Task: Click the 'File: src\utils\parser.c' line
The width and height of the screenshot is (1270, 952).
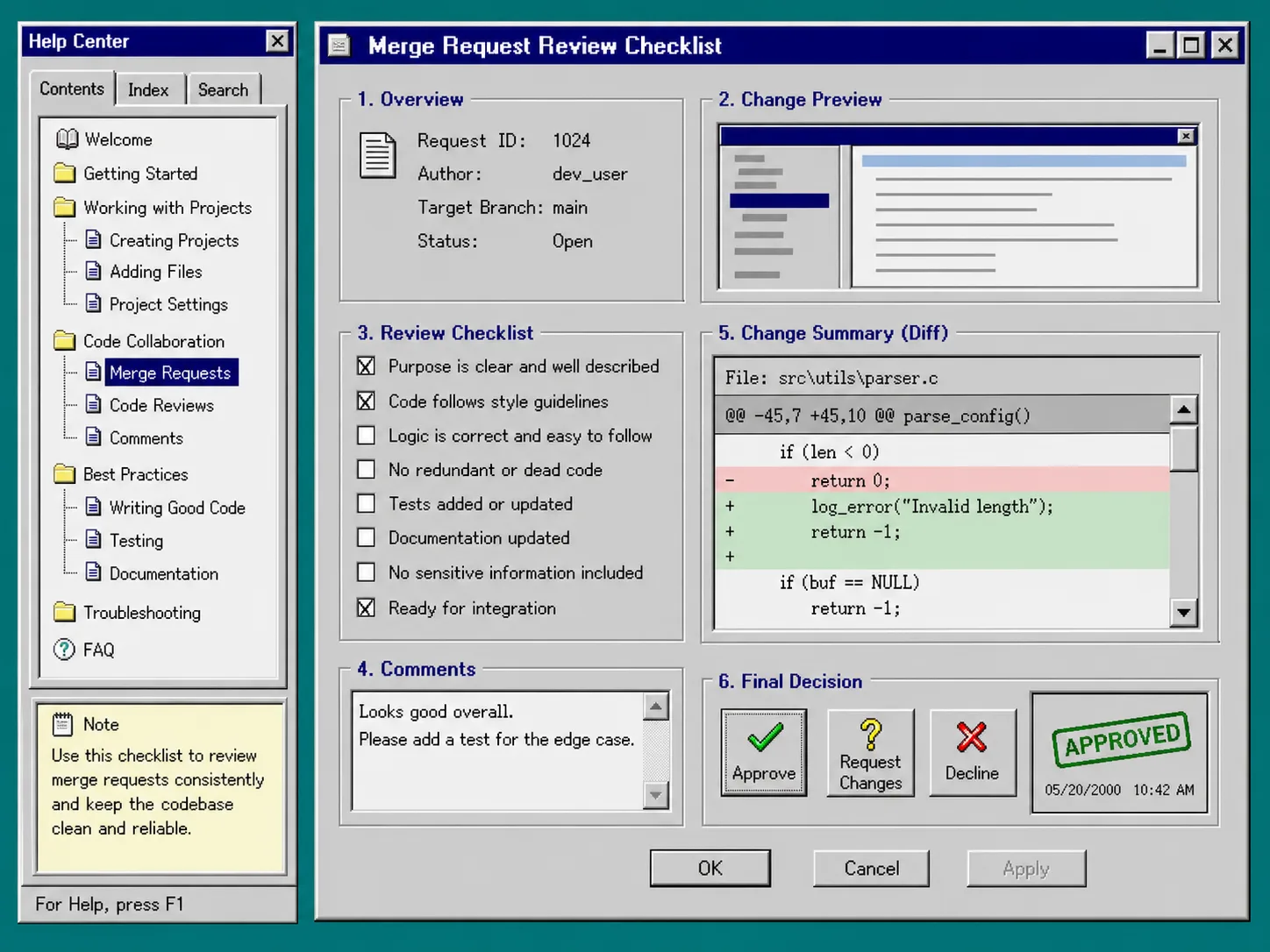Action: (x=957, y=377)
